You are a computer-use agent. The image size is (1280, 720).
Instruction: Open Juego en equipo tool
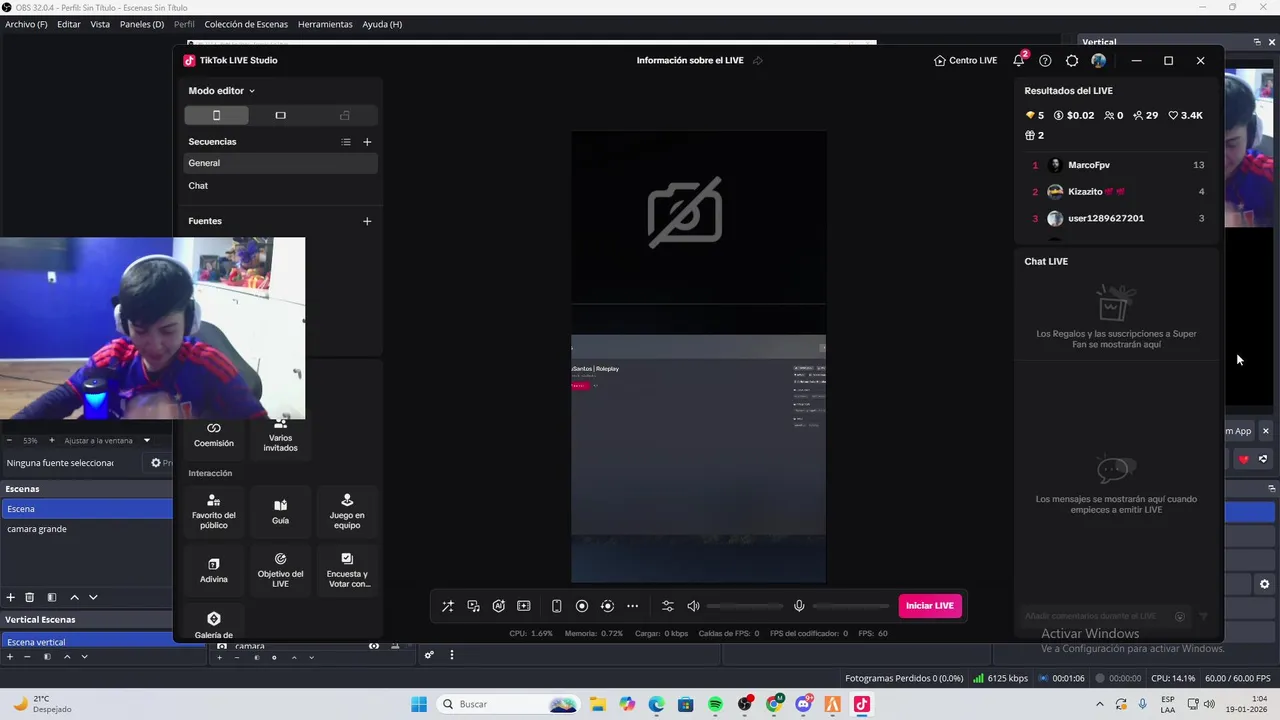tap(347, 511)
